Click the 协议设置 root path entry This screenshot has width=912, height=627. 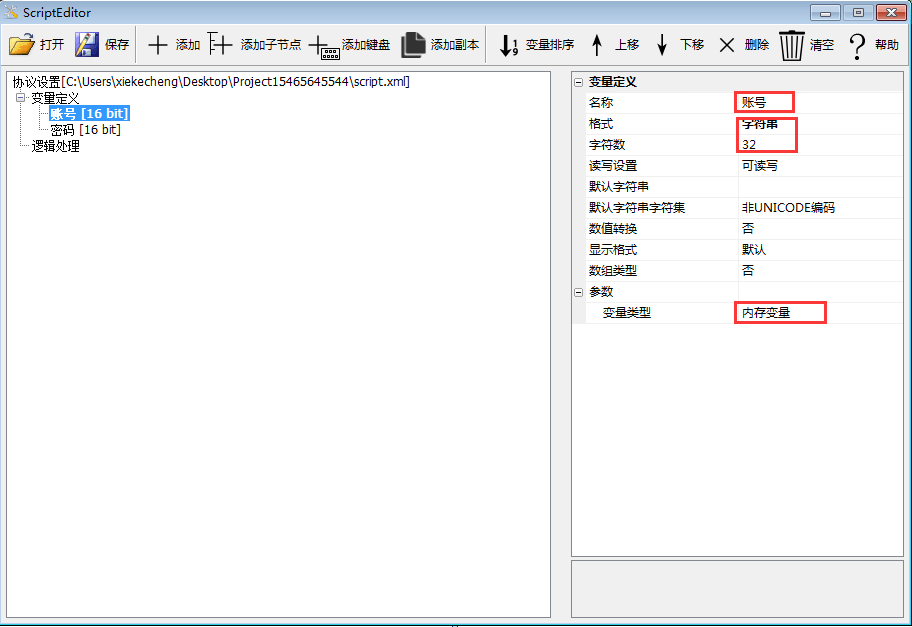(211, 81)
